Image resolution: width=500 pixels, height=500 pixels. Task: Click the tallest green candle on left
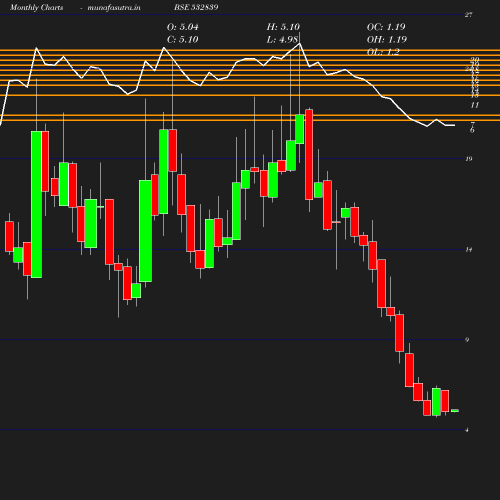click(x=36, y=204)
